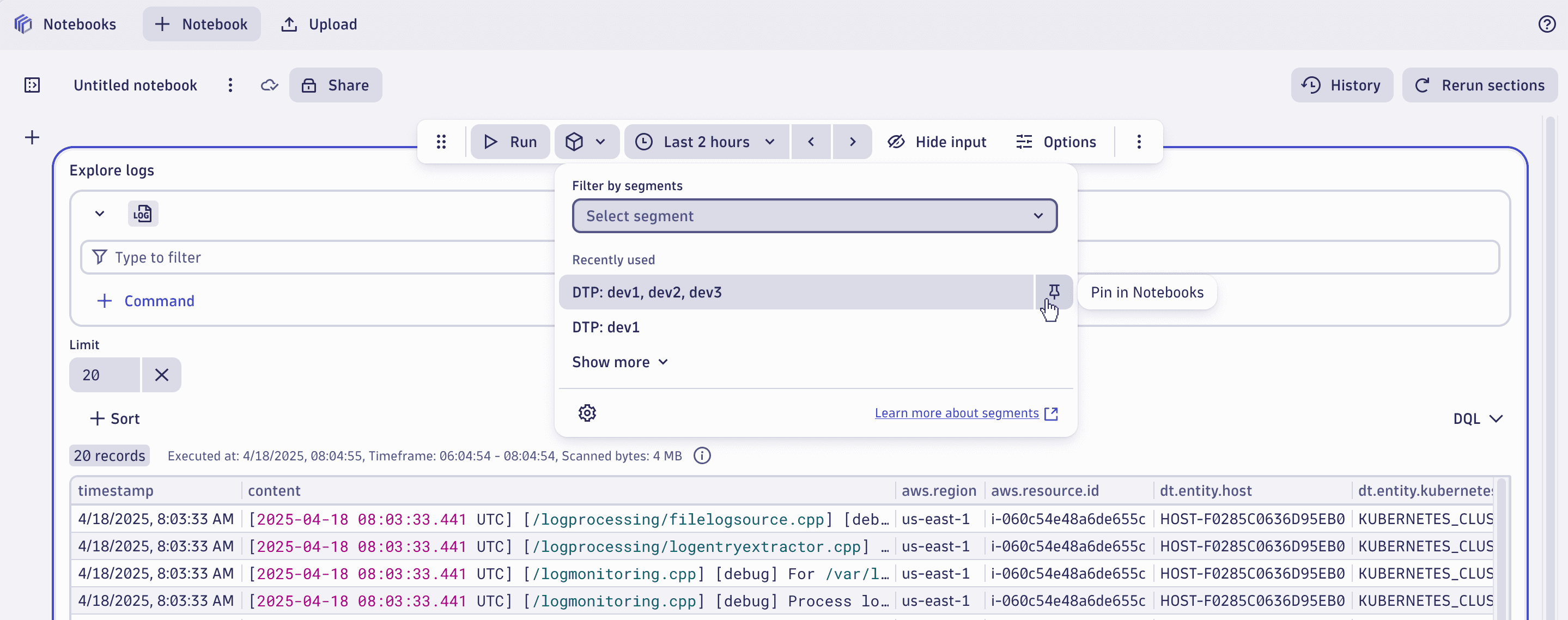The width and height of the screenshot is (1568, 620).
Task: Create a new Notebook with the plus button
Action: point(202,25)
